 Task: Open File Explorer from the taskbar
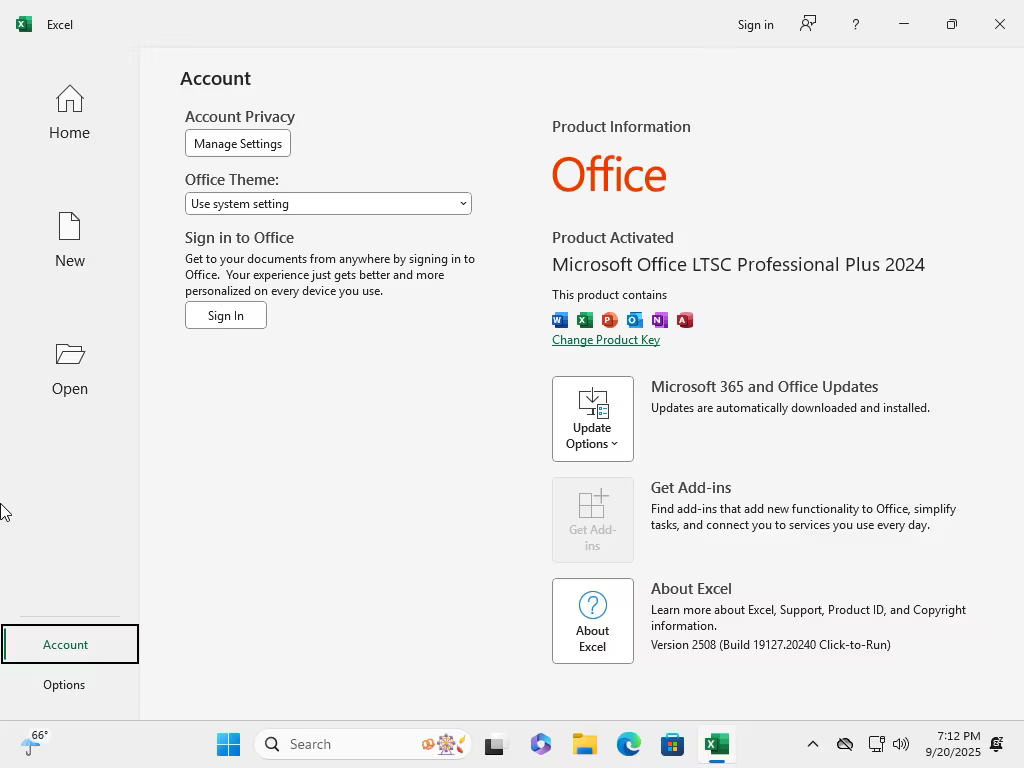point(584,744)
